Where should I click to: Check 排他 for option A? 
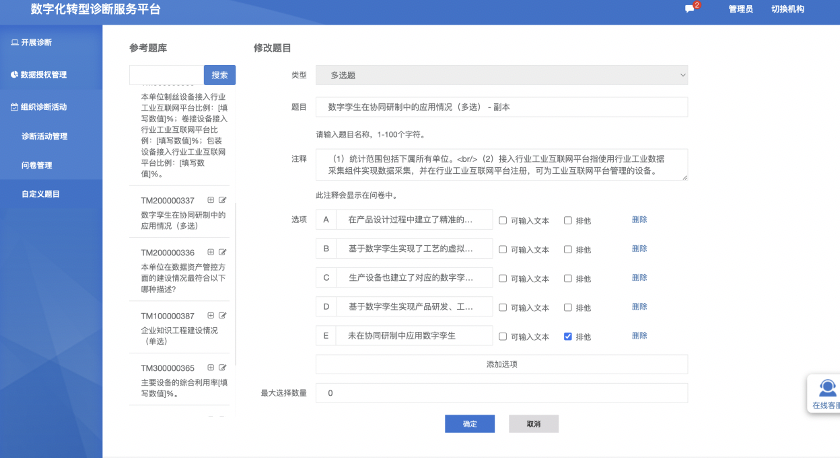[568, 220]
